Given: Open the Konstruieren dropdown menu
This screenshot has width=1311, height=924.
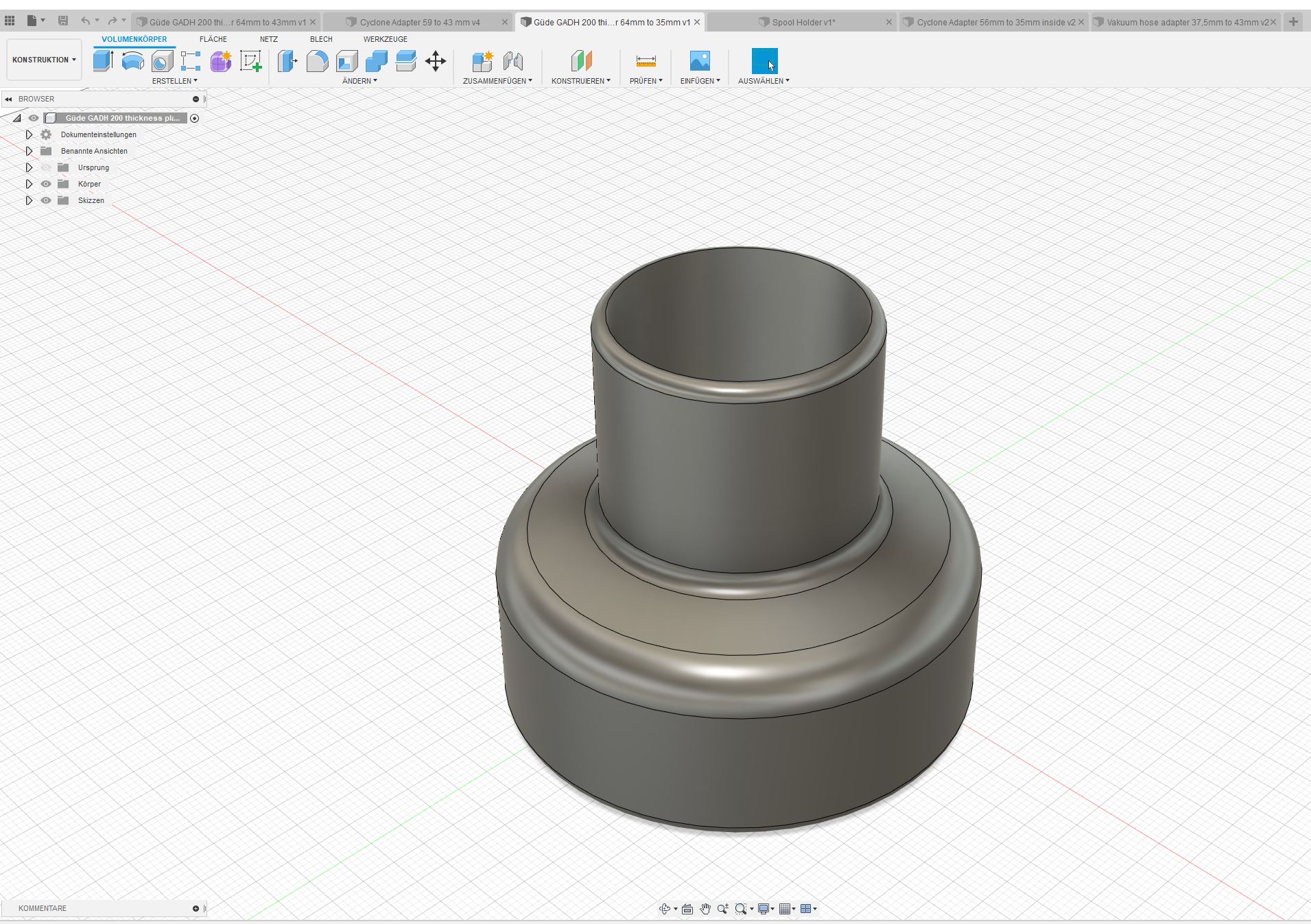Looking at the screenshot, I should tap(580, 81).
